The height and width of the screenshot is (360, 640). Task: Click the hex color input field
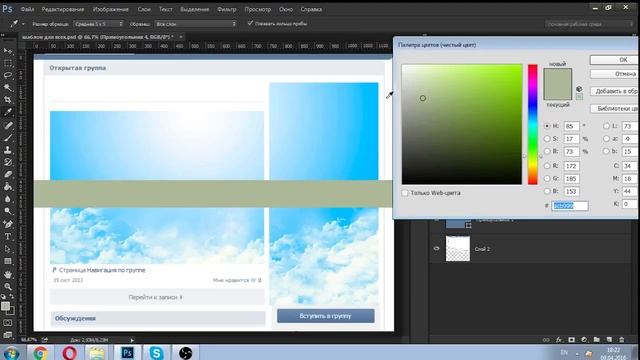[570, 206]
